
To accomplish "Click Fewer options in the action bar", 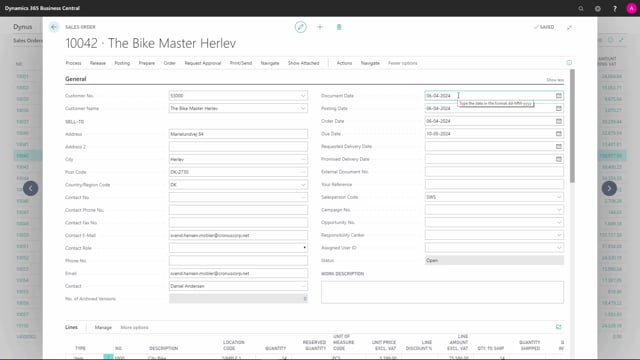I will (402, 63).
